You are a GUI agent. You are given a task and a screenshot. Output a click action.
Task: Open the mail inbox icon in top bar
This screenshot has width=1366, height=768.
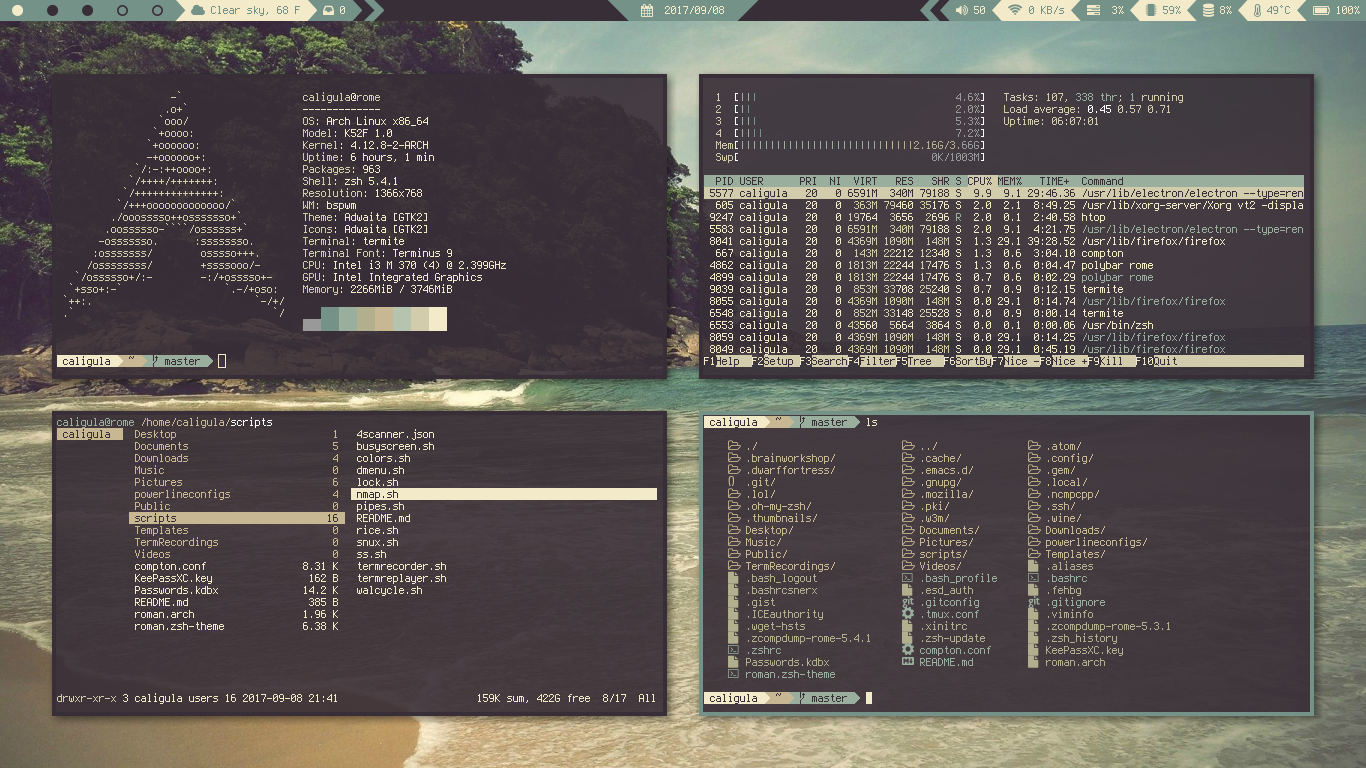[x=328, y=10]
